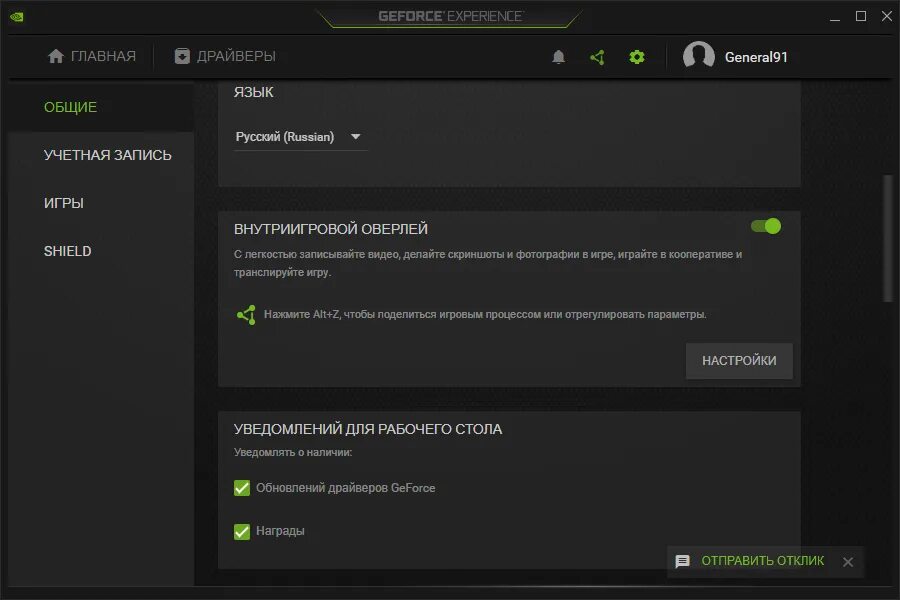Click the green share icon near Alt+Z hint
The image size is (900, 600).
pyautogui.click(x=246, y=315)
